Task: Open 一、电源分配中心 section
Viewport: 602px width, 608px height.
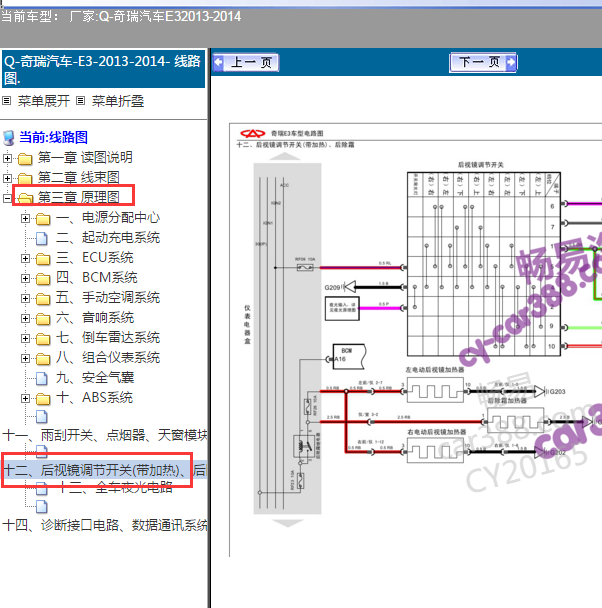Action: pos(108,218)
